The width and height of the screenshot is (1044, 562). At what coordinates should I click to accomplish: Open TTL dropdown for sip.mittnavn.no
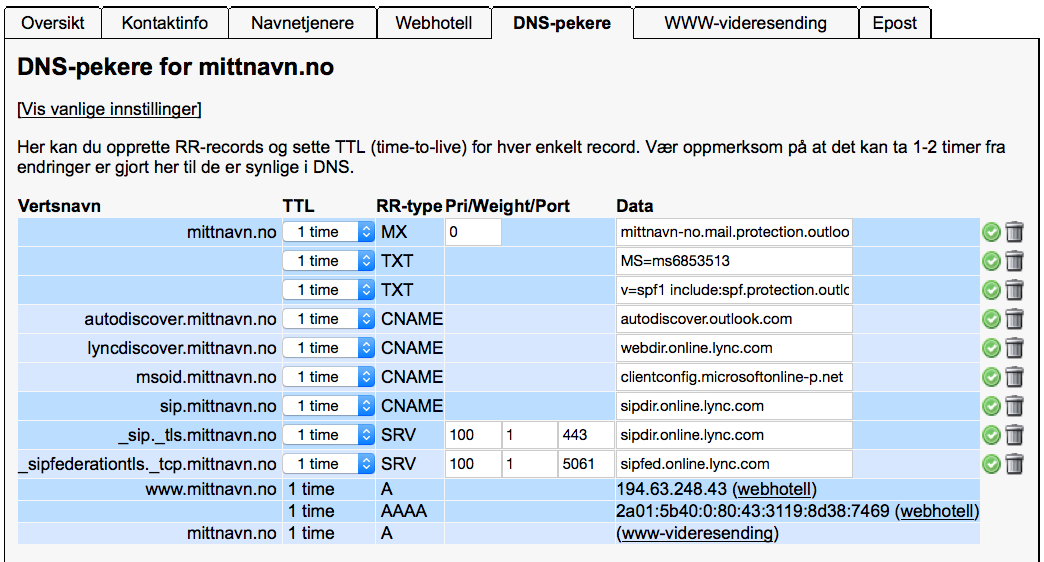[x=329, y=406]
